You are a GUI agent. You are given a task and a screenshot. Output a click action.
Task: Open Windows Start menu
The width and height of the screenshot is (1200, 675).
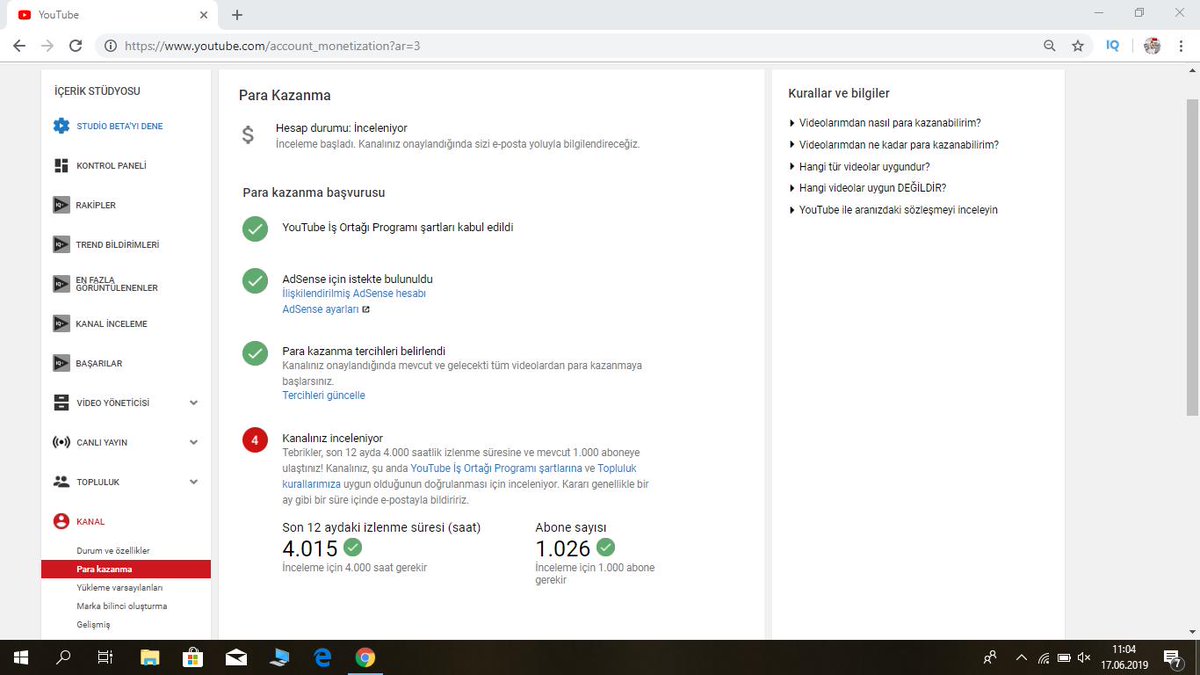coord(21,657)
